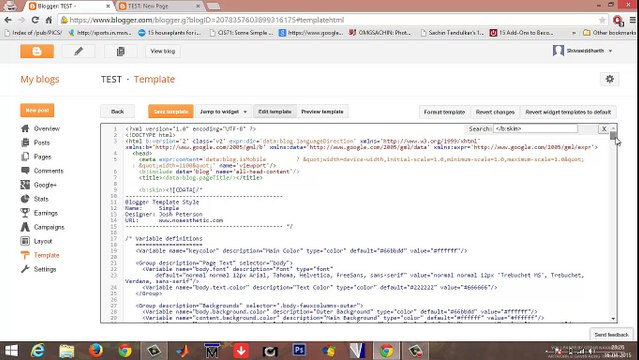Open the Chrome menu icon
Viewport: 639px width, 360px height.
pos(632,20)
